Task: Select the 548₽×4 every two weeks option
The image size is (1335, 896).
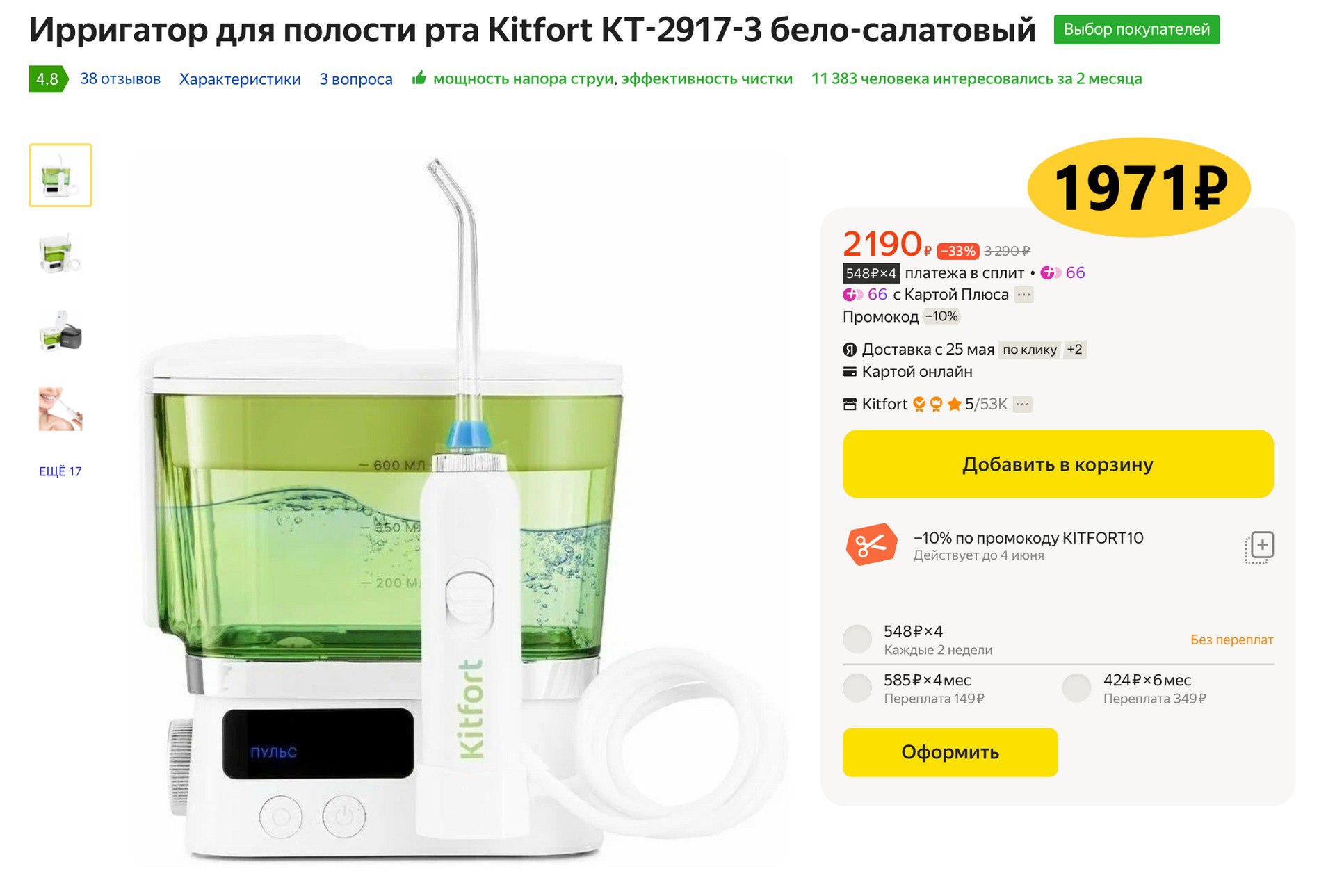Action: [x=857, y=639]
